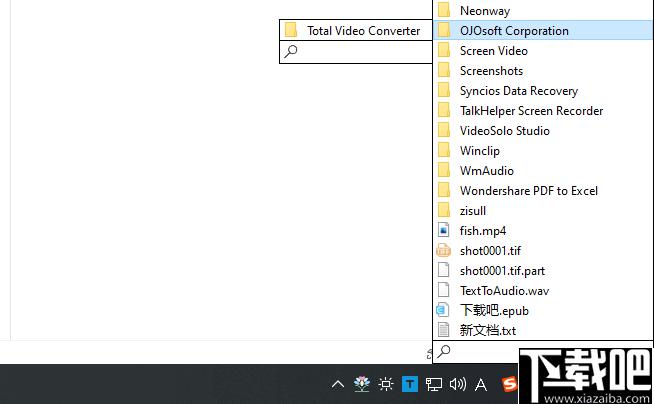Click the VideoSolo Studio folder icon
The image size is (654, 404).
pyautogui.click(x=444, y=130)
